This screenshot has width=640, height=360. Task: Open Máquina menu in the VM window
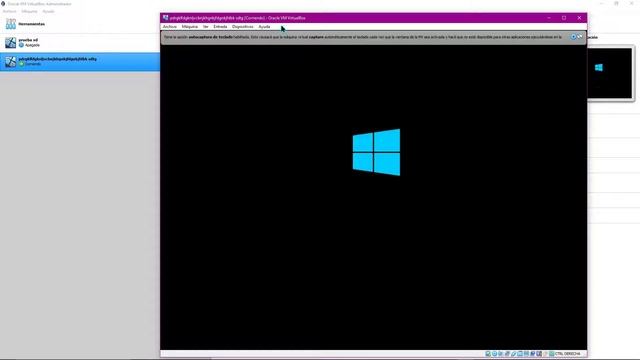pyautogui.click(x=190, y=27)
